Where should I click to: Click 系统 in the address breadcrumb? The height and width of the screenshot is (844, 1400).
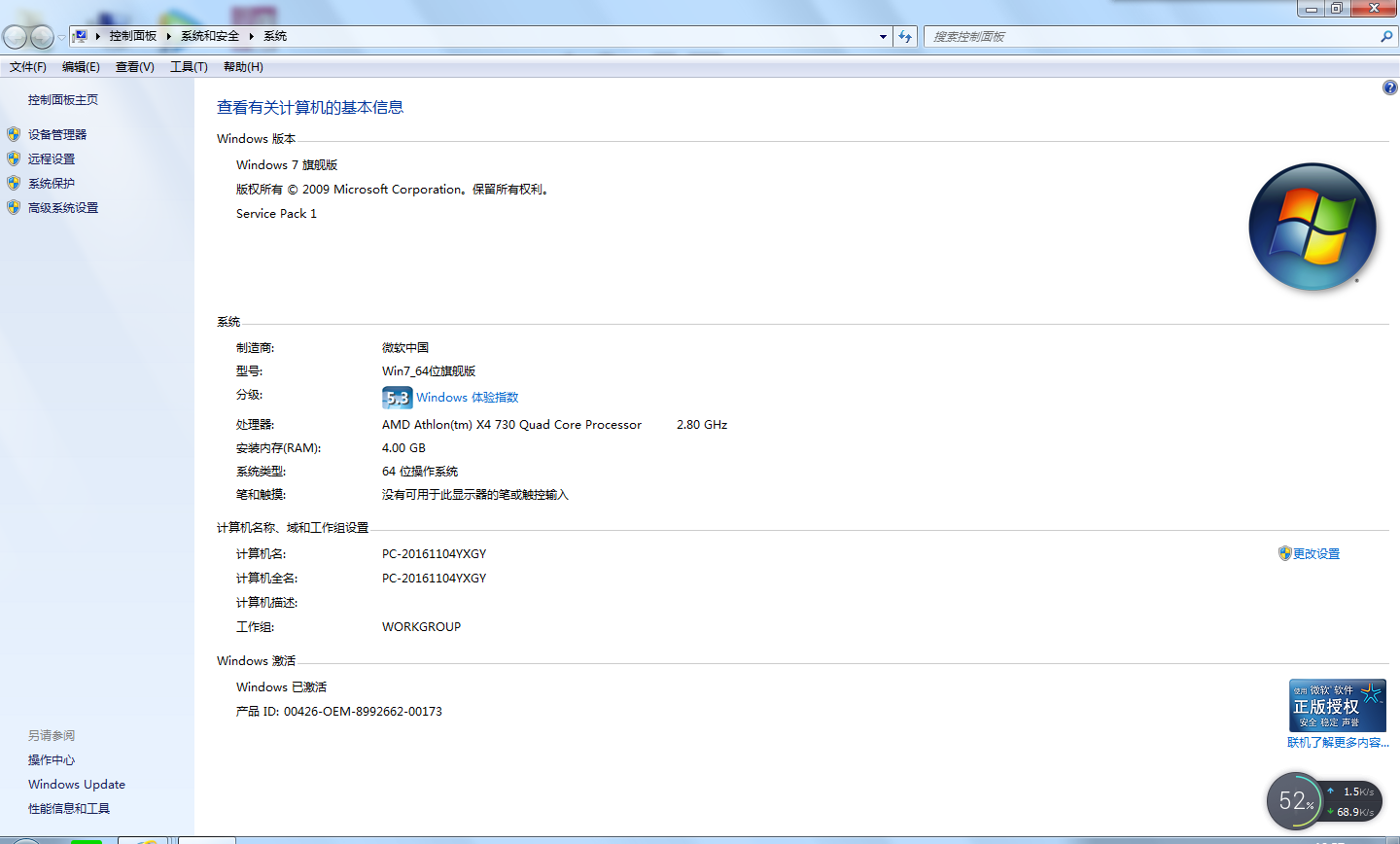(275, 36)
